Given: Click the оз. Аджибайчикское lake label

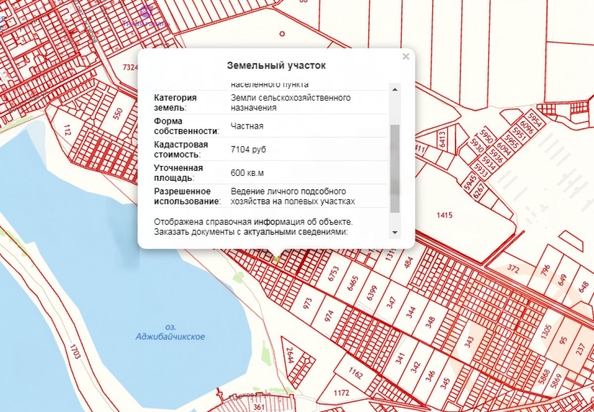Looking at the screenshot, I should coord(170,332).
